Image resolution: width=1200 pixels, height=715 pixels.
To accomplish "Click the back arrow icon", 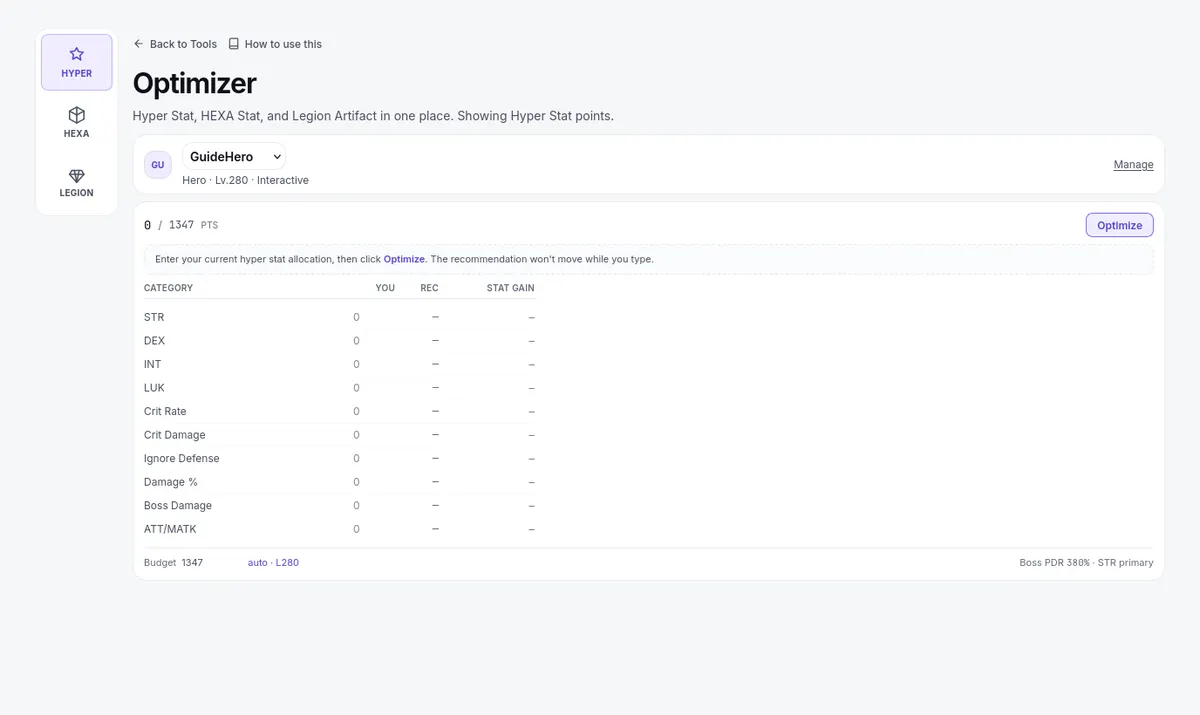I will (x=139, y=44).
